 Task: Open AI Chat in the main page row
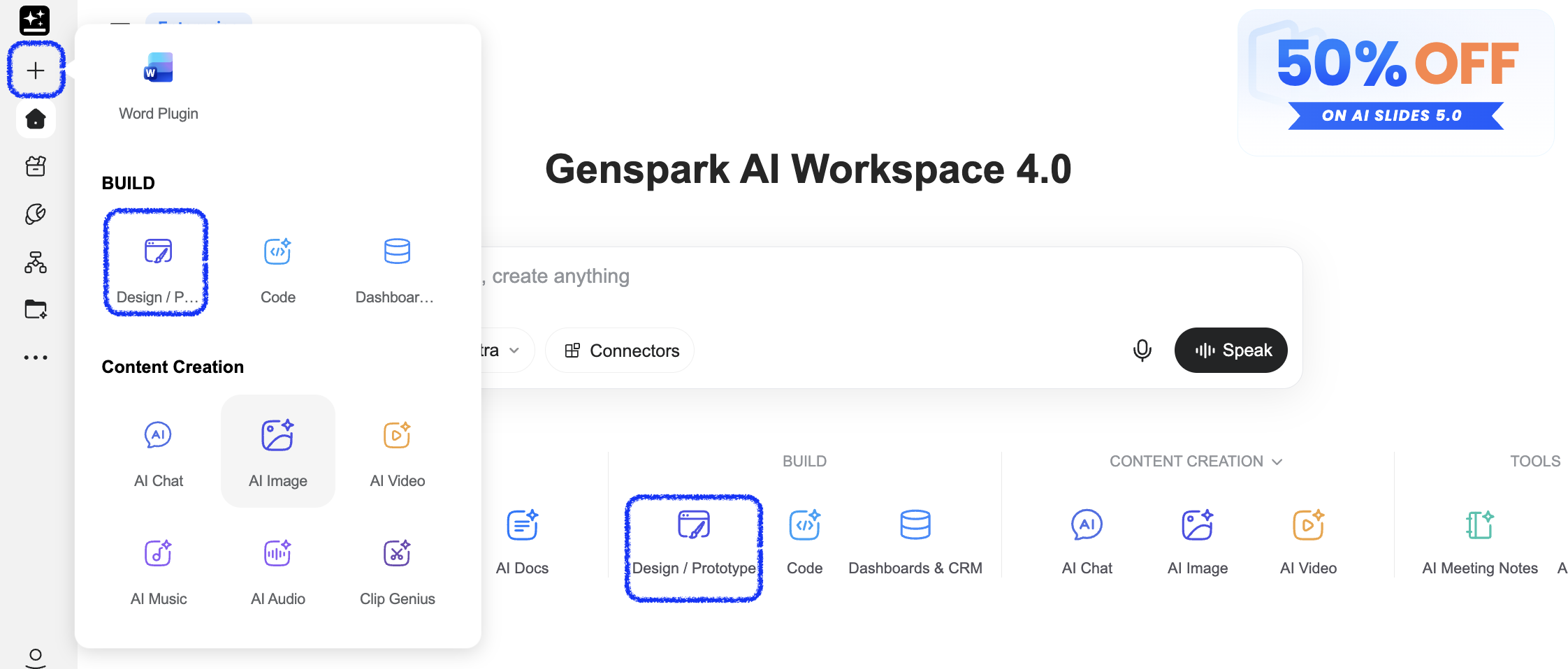(1087, 542)
